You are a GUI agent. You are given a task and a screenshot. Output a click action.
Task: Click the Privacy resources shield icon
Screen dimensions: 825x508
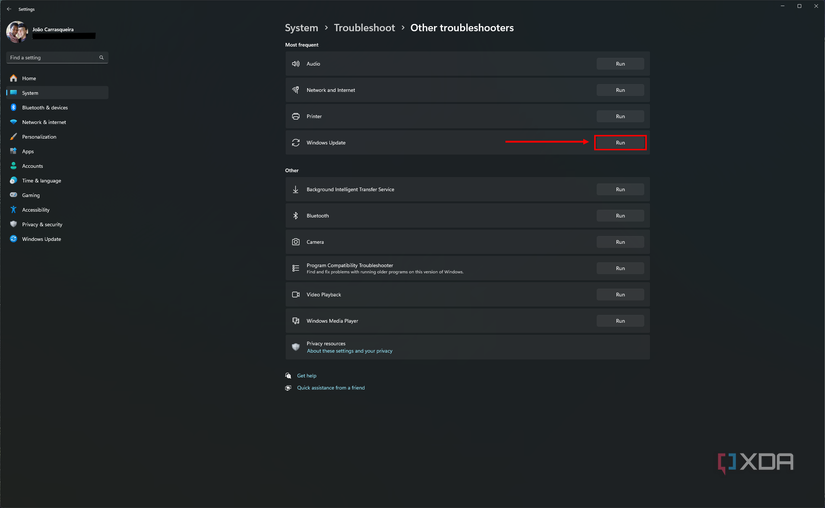[296, 347]
